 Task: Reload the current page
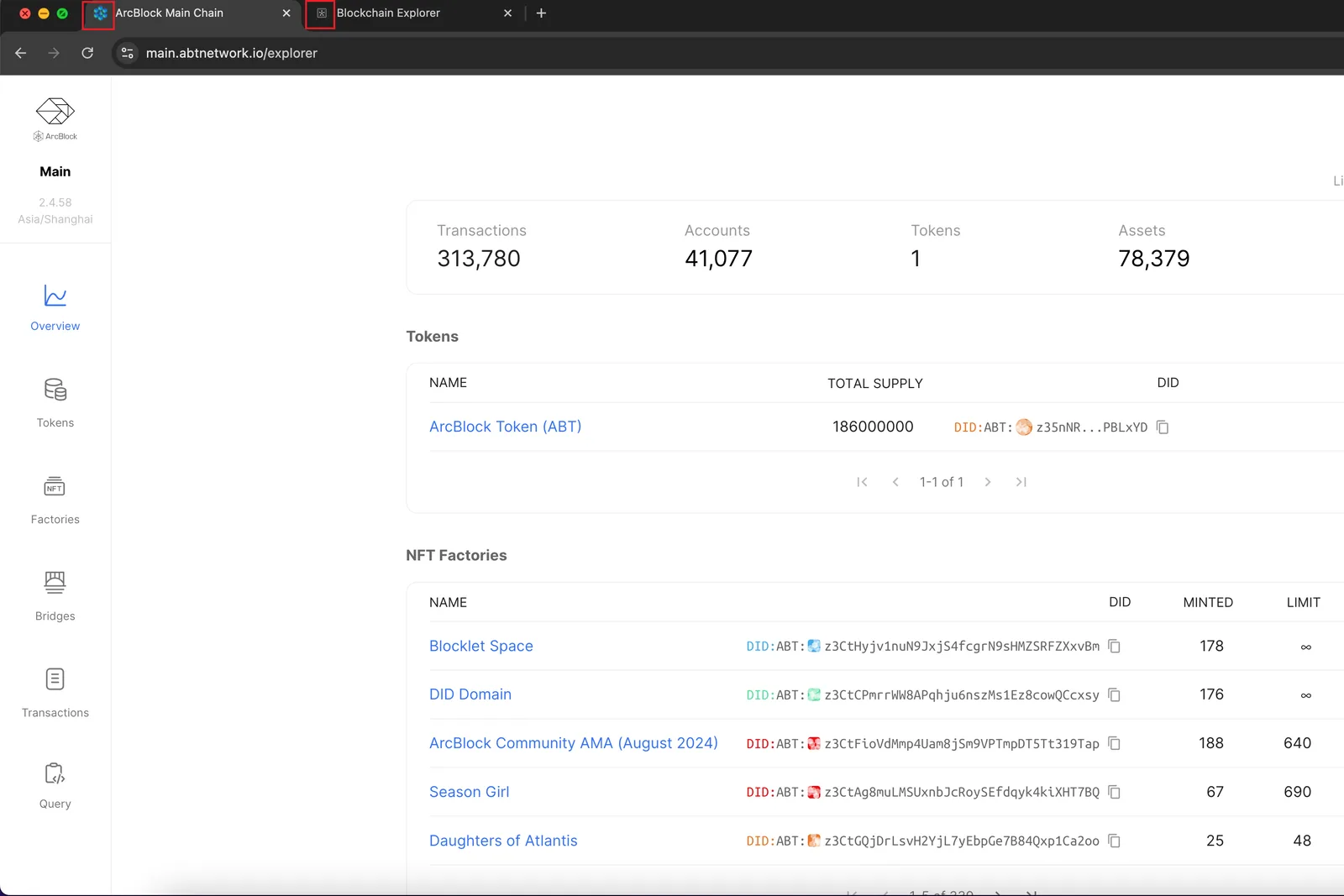click(x=87, y=53)
